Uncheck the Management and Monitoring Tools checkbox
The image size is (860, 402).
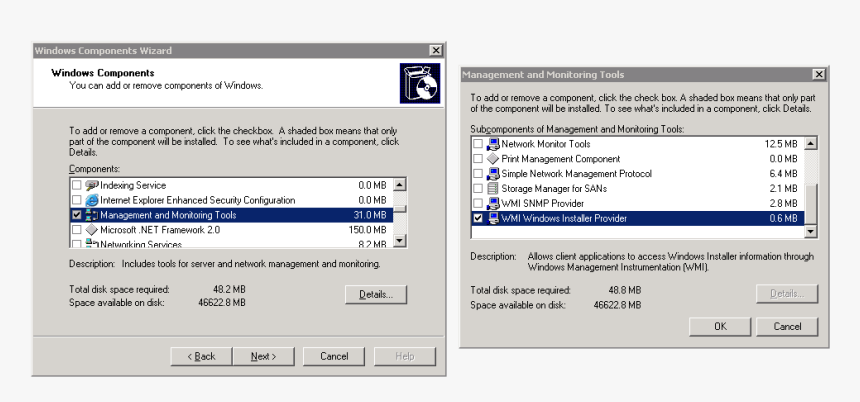(77, 215)
